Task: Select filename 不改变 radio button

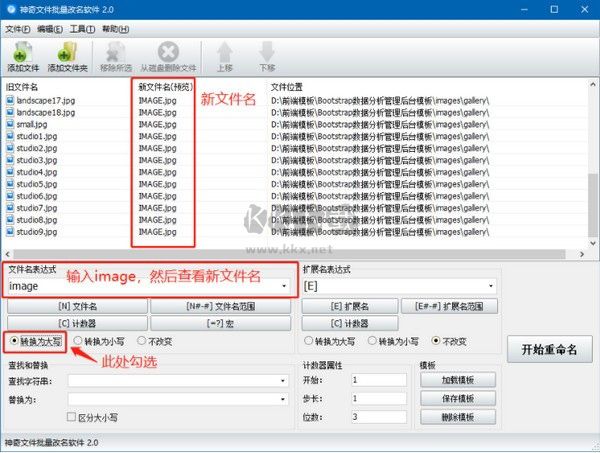Action: click(x=142, y=341)
